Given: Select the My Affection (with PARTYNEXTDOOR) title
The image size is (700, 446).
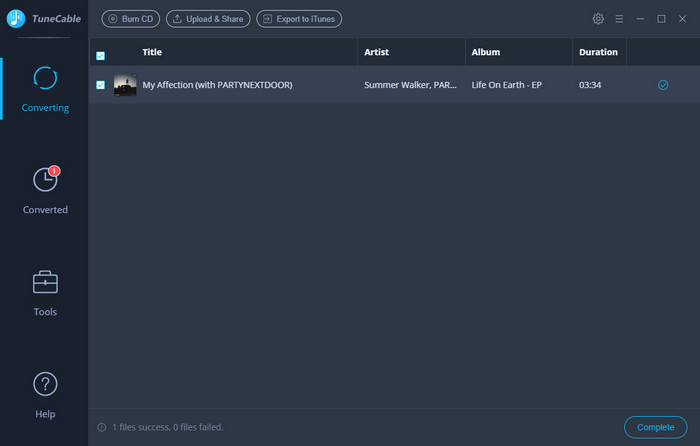Looking at the screenshot, I should 217,85.
